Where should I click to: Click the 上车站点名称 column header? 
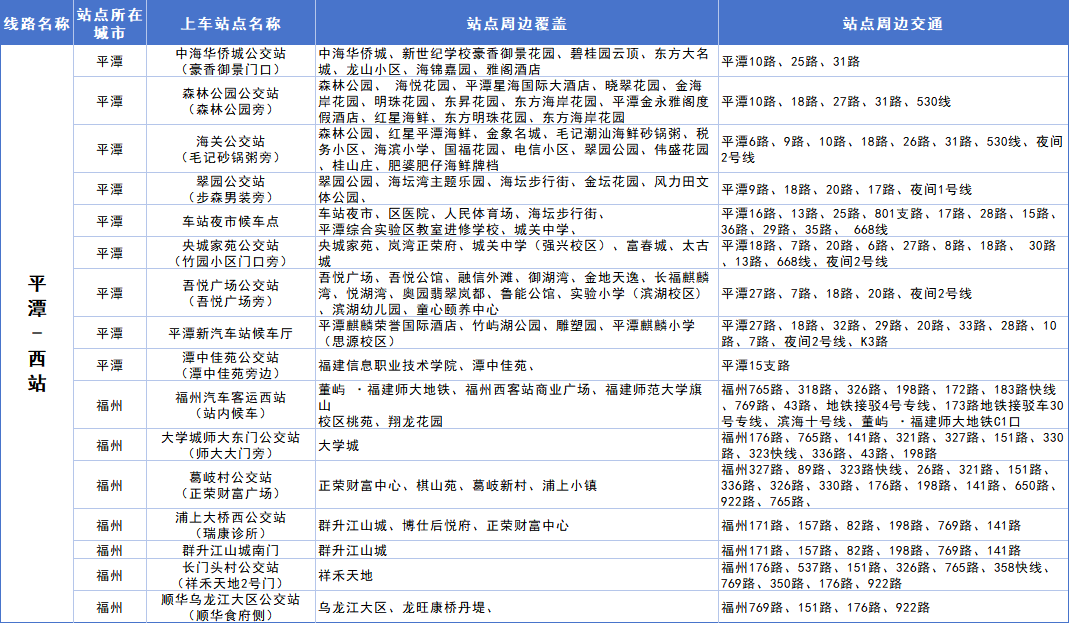pyautogui.click(x=231, y=23)
